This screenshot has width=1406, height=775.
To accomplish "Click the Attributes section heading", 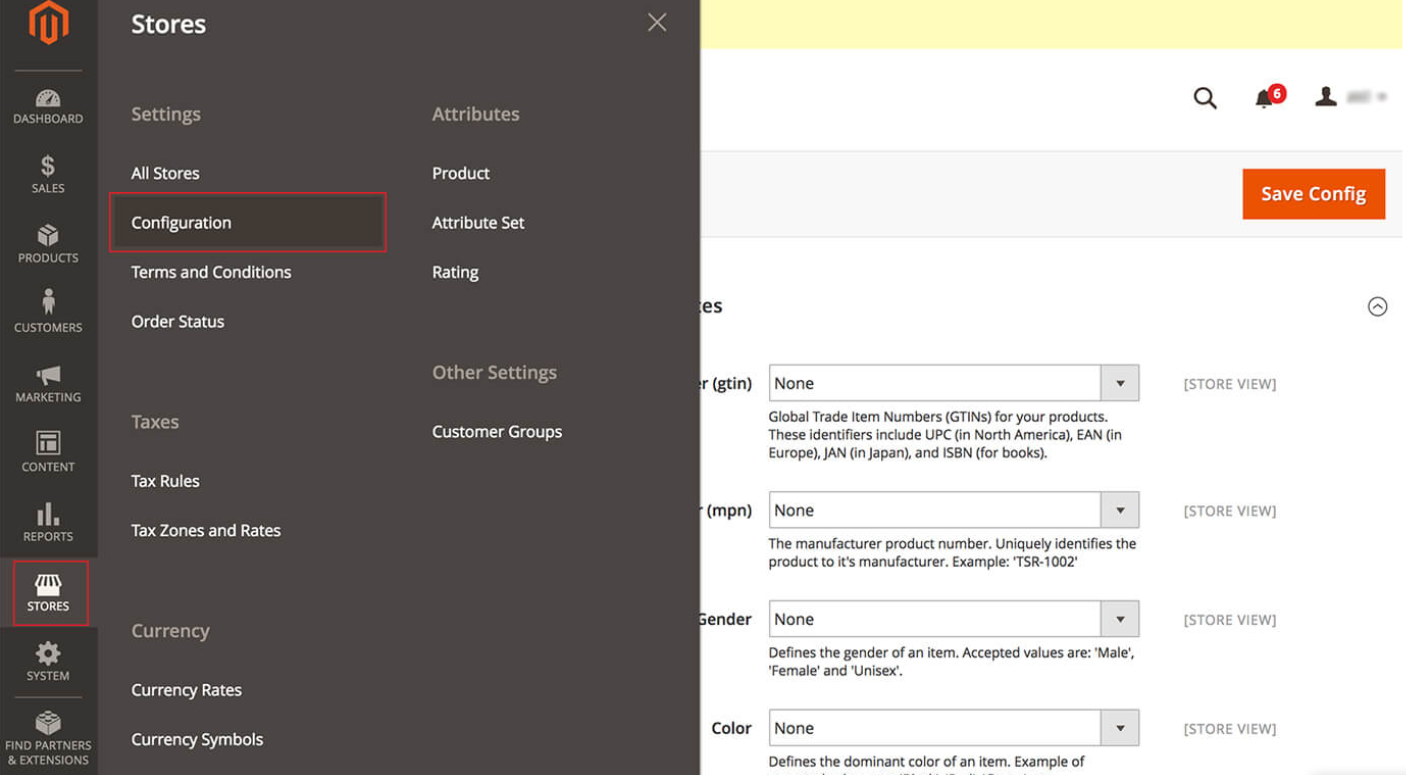I will (475, 114).
